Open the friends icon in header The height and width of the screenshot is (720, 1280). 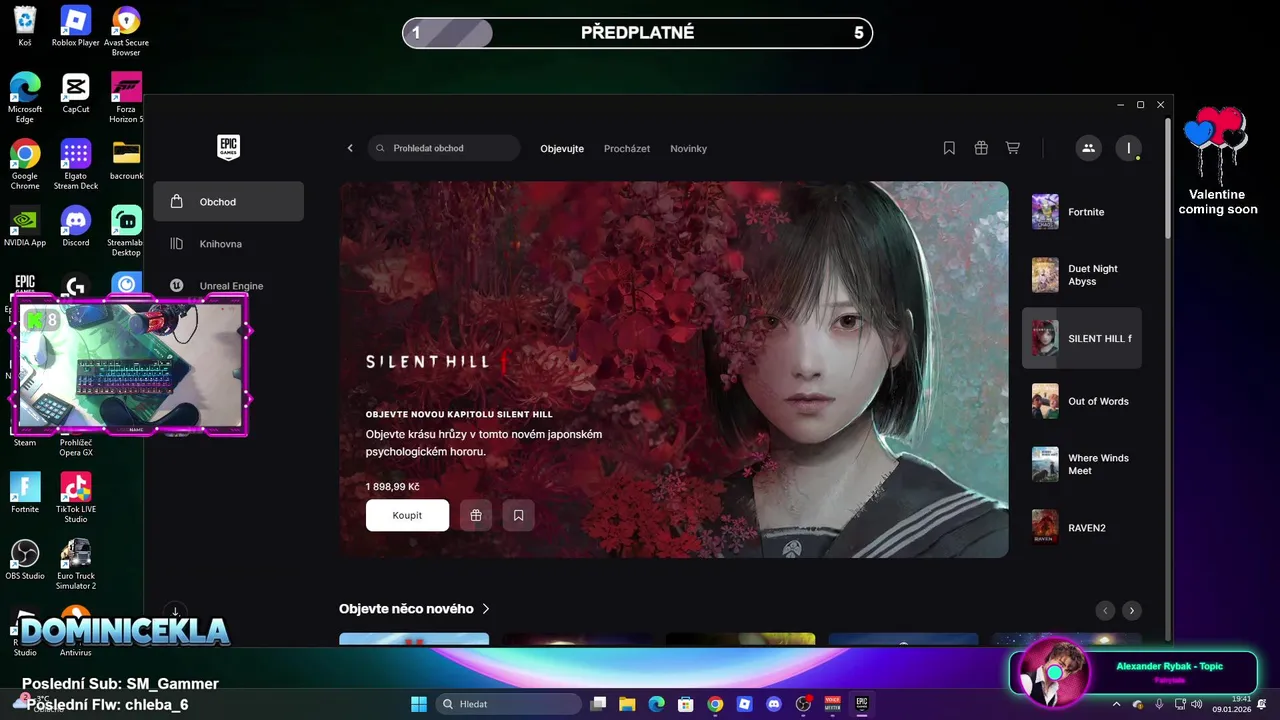point(1088,148)
